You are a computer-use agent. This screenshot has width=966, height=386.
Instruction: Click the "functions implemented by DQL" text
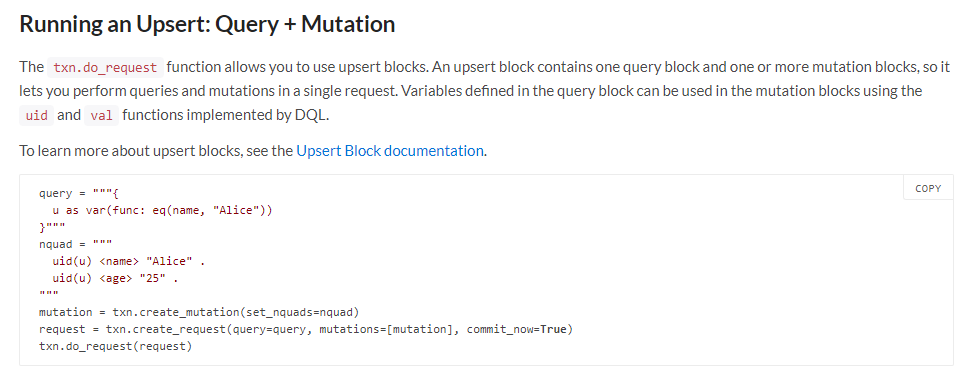pyautogui.click(x=225, y=115)
